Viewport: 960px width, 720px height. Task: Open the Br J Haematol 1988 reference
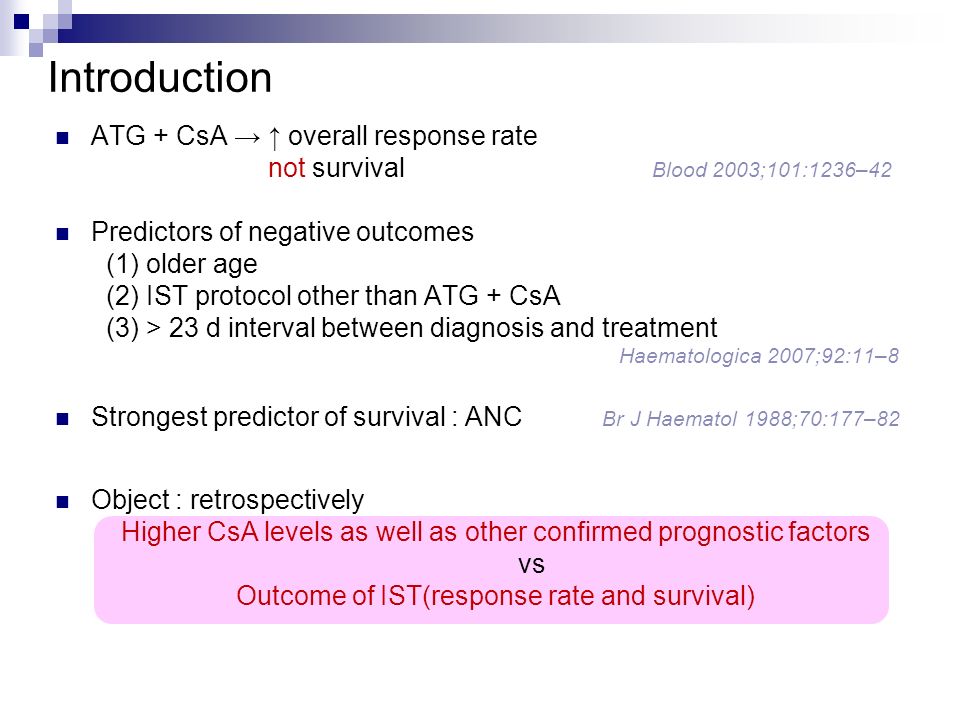tap(751, 419)
